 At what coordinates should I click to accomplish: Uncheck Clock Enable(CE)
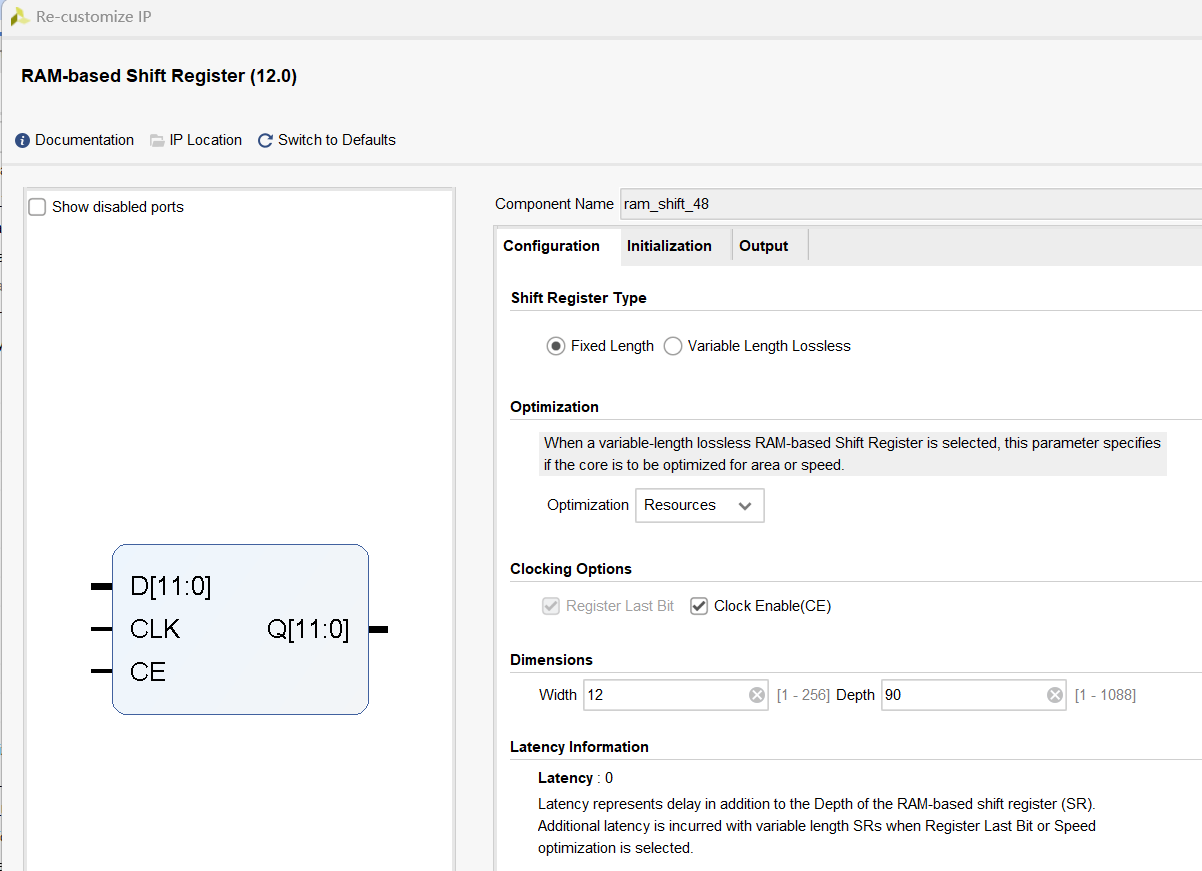tap(698, 605)
